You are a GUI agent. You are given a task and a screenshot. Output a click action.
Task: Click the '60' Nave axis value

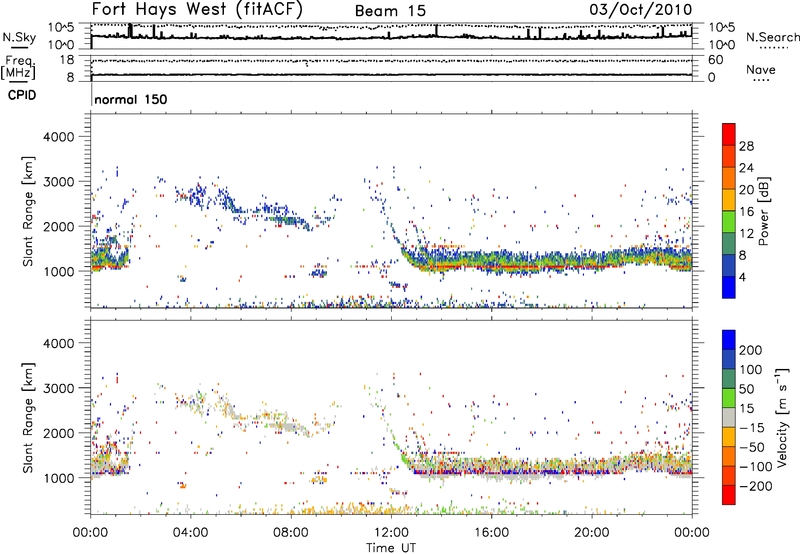pos(715,60)
